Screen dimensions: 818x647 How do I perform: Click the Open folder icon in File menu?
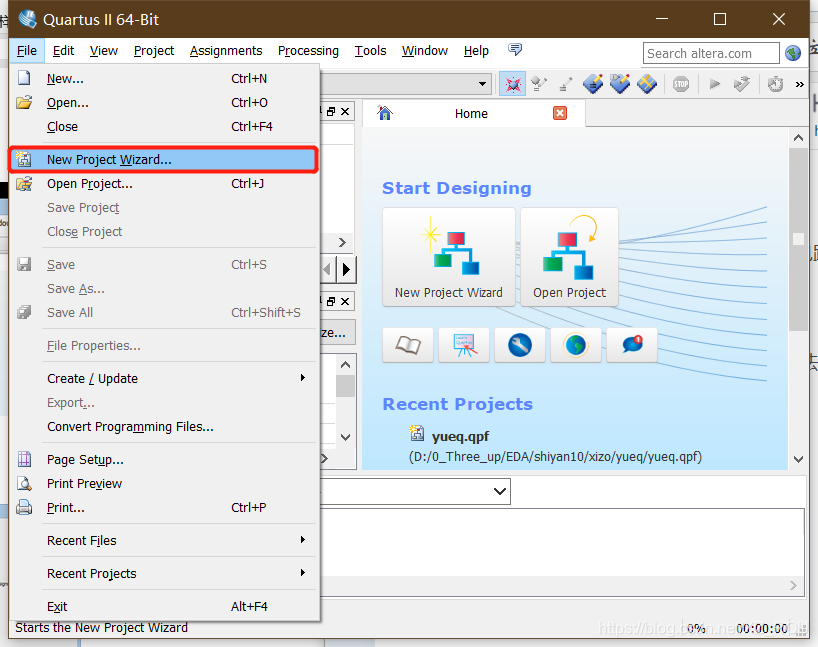24,102
